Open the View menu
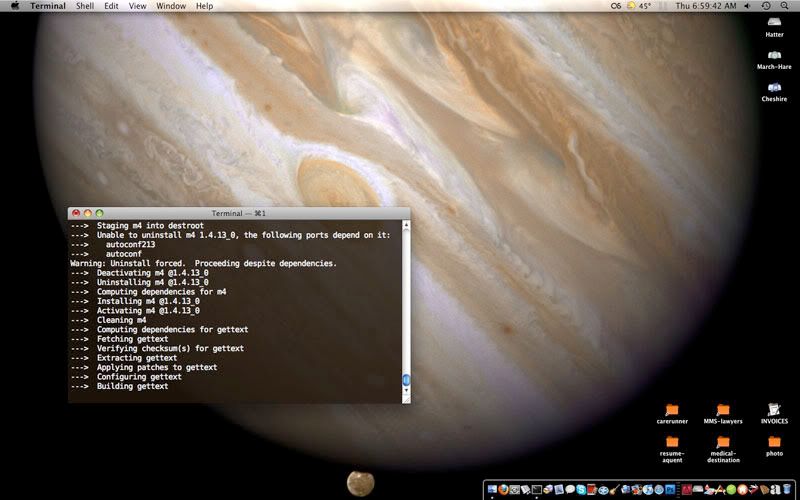The height and width of the screenshot is (500, 800). (x=137, y=6)
